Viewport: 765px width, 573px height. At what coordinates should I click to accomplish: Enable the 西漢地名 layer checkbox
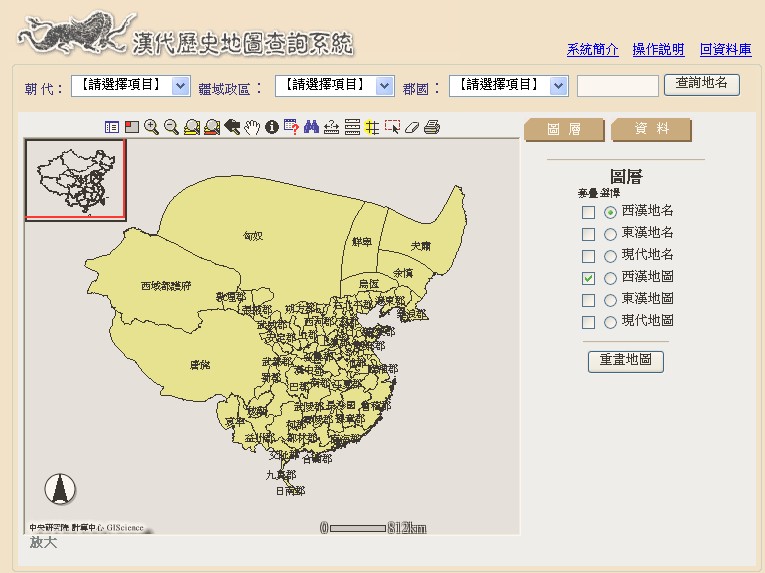(588, 212)
